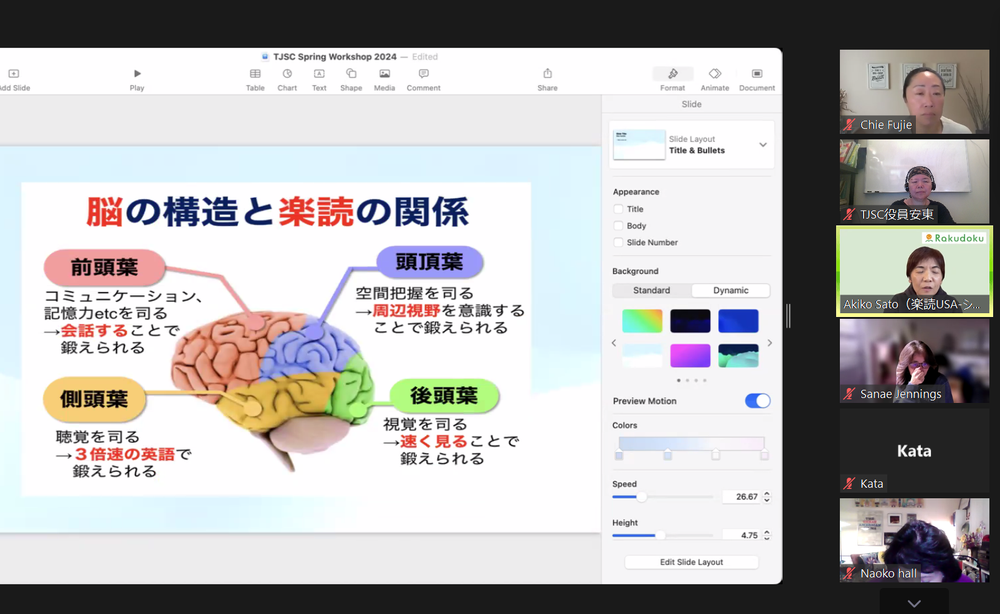Show next background swatches with right arrow
The height and width of the screenshot is (614, 1000).
pyautogui.click(x=770, y=343)
